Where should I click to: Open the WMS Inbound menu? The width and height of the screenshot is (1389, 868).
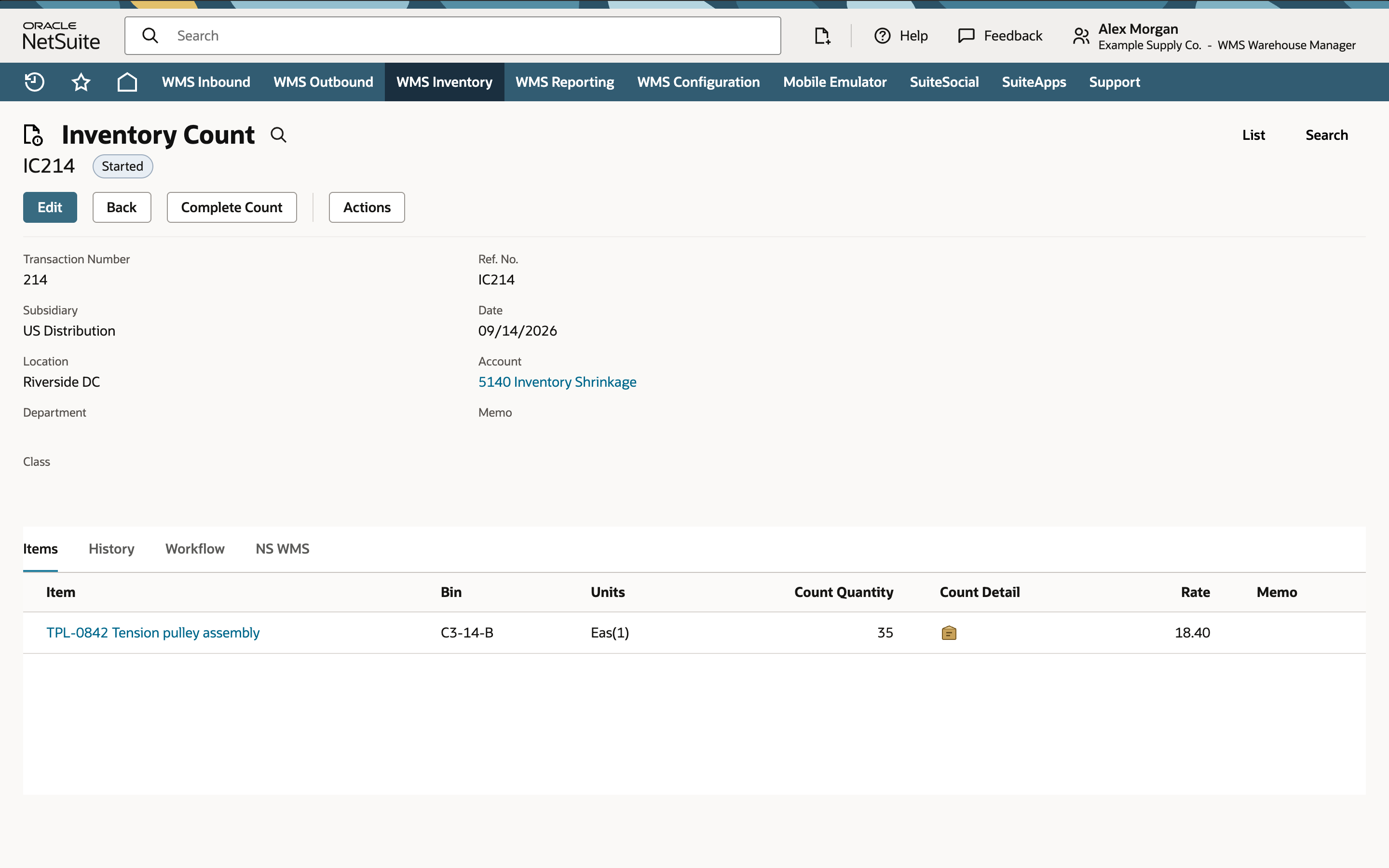[206, 82]
